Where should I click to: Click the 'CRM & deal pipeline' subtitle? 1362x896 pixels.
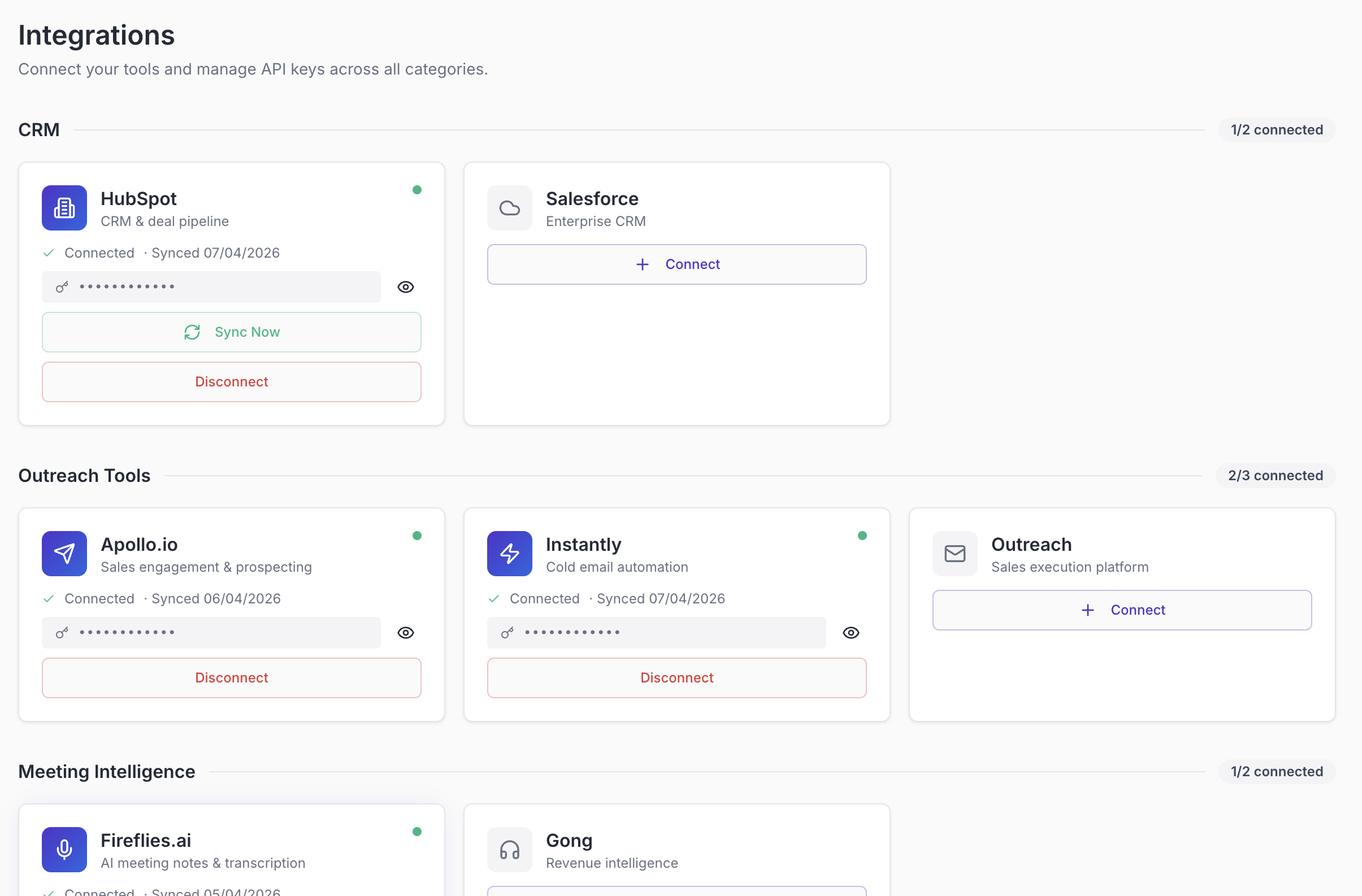pos(165,221)
